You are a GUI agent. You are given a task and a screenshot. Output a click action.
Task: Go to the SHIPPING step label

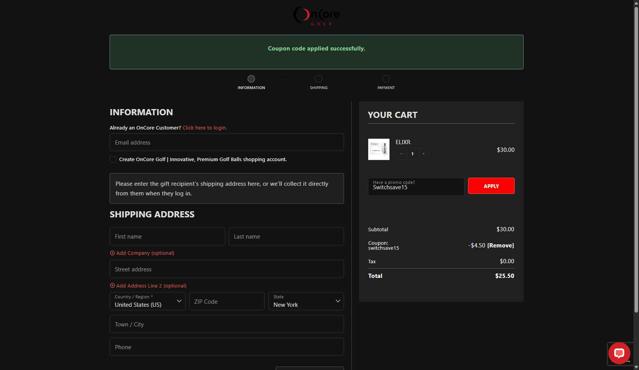pyautogui.click(x=318, y=88)
